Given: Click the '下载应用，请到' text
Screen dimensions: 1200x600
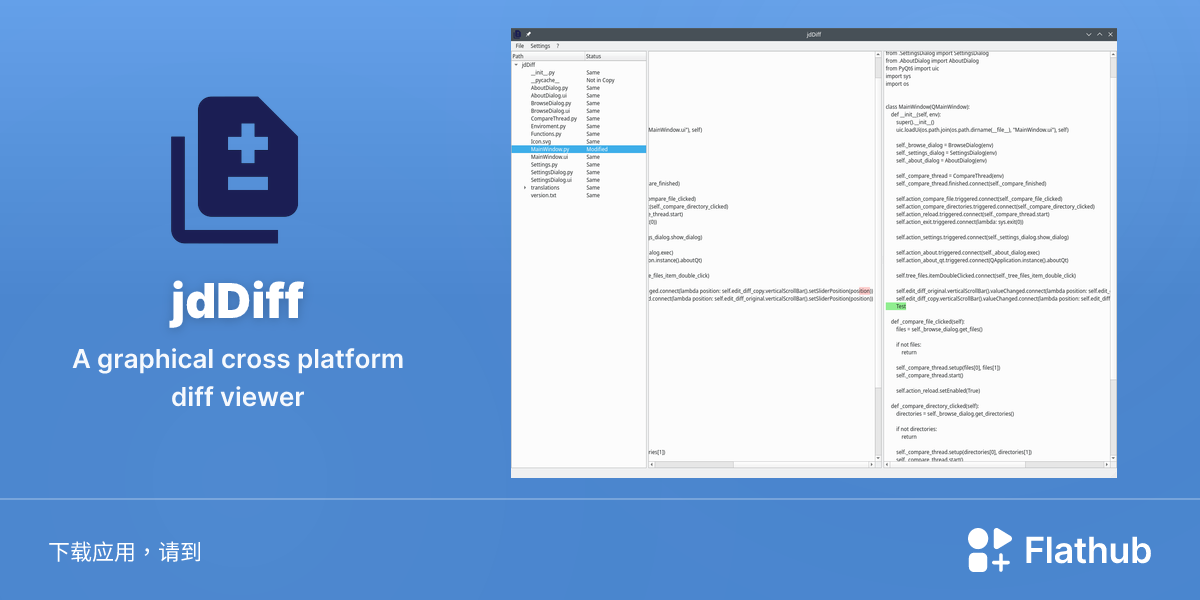Looking at the screenshot, I should click(125, 551).
